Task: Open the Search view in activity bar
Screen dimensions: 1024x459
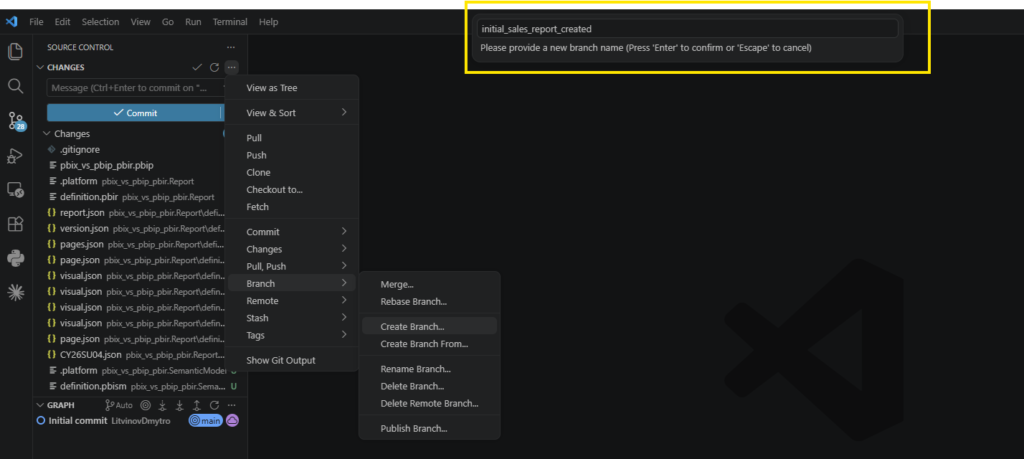Action: pyautogui.click(x=15, y=86)
